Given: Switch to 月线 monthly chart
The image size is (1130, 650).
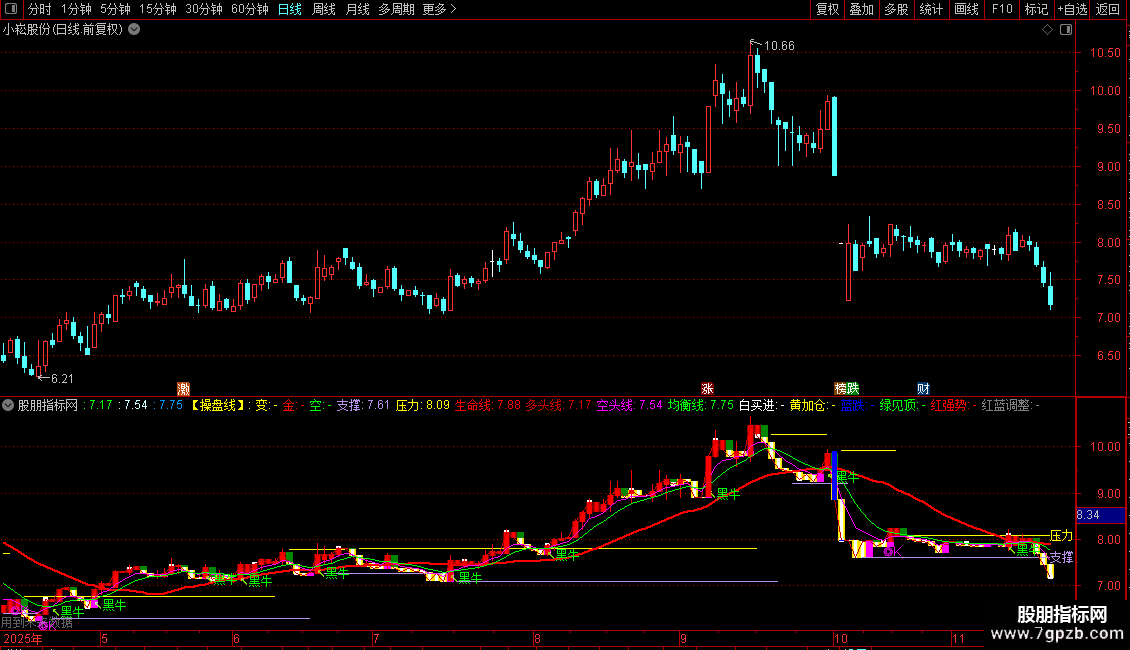Looking at the screenshot, I should [x=357, y=9].
